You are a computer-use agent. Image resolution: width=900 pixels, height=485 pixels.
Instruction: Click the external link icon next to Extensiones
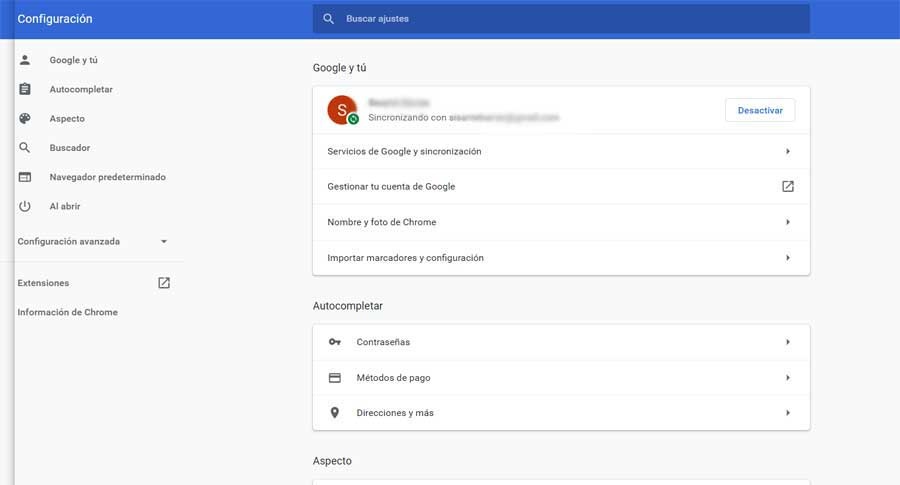[164, 282]
